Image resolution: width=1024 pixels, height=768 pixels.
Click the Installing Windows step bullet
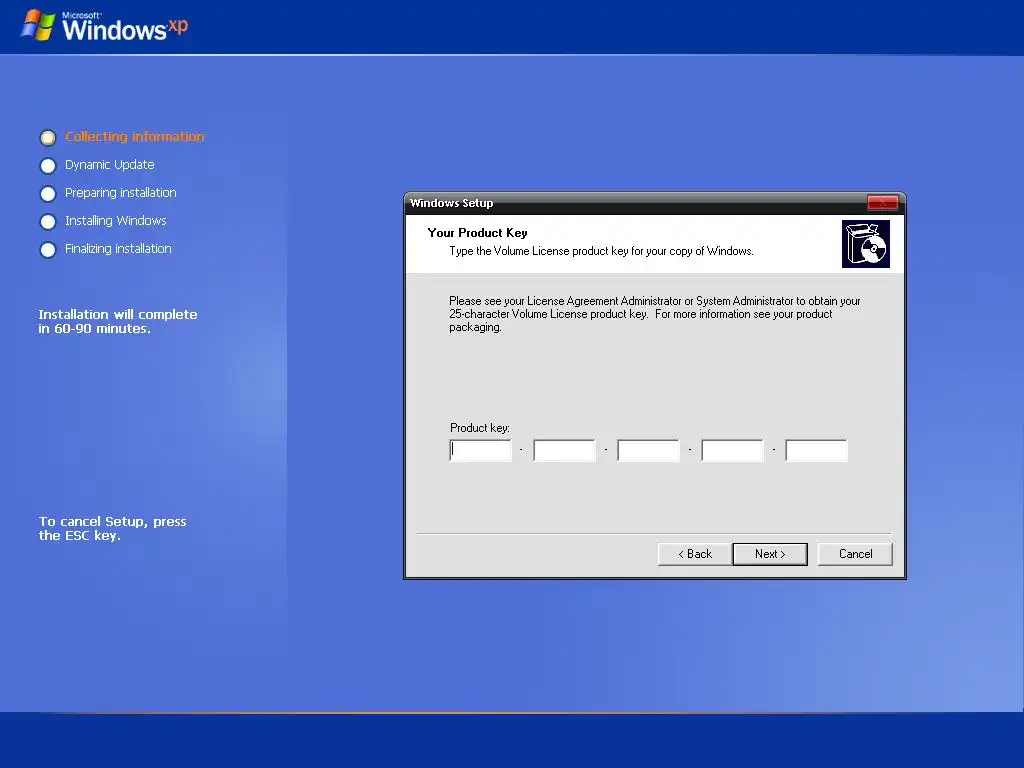(48, 222)
